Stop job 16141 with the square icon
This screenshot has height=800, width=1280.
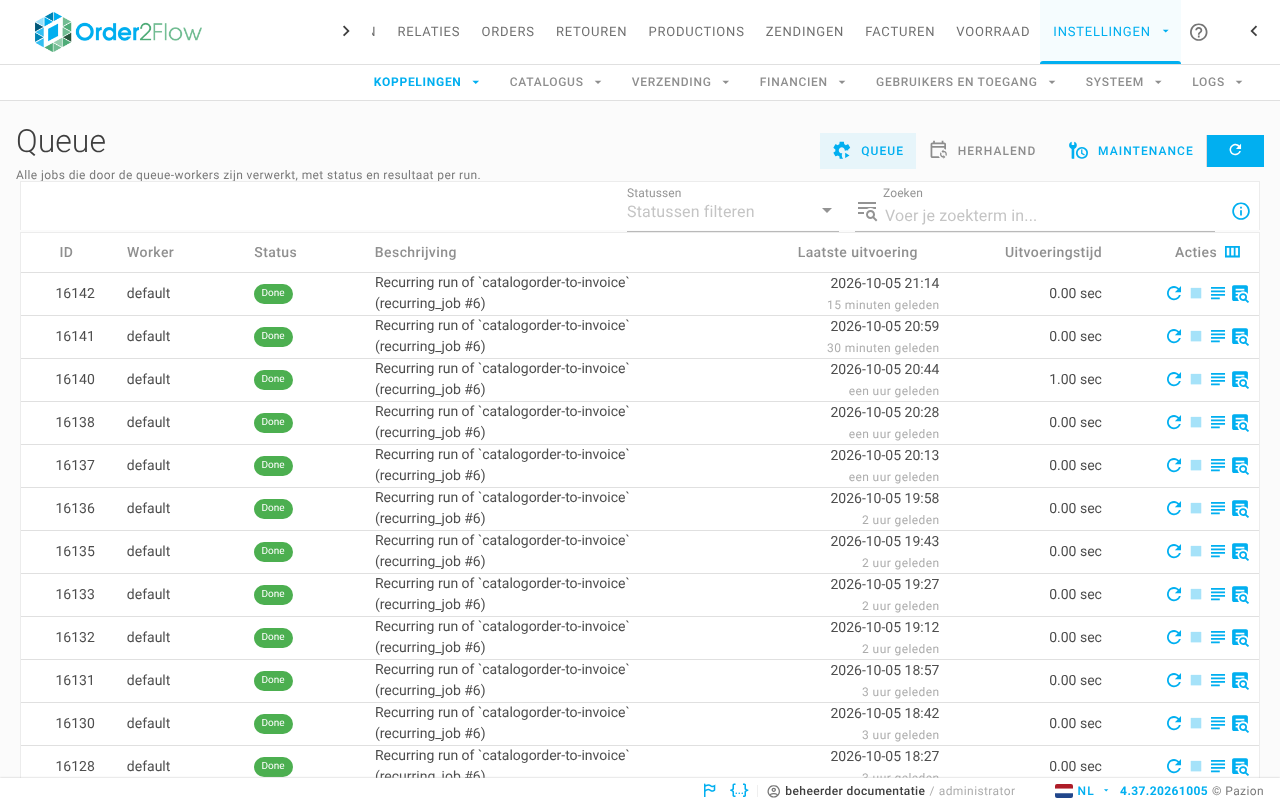coord(1196,336)
